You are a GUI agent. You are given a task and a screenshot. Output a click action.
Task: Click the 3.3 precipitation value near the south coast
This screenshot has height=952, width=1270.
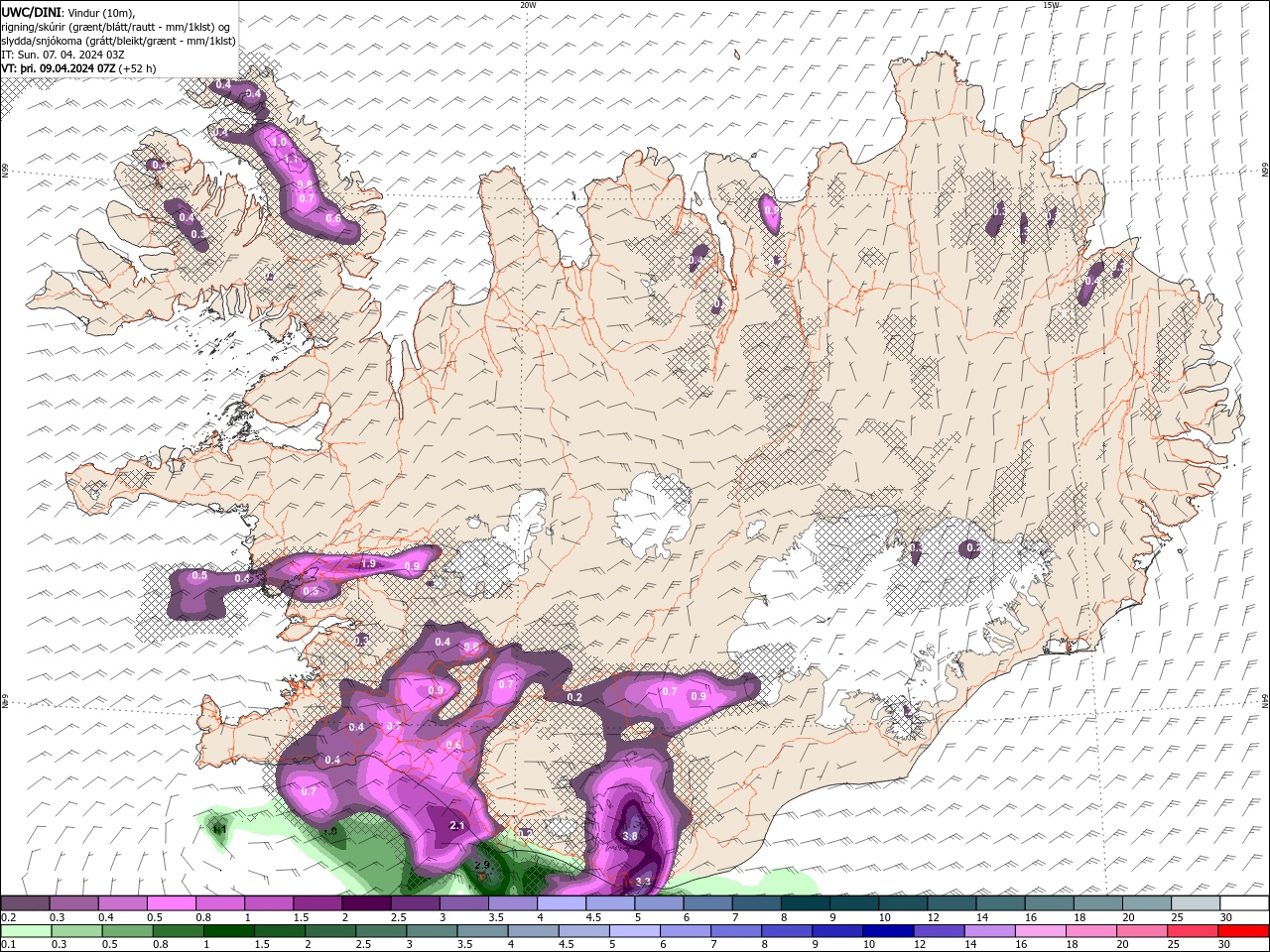point(643,882)
